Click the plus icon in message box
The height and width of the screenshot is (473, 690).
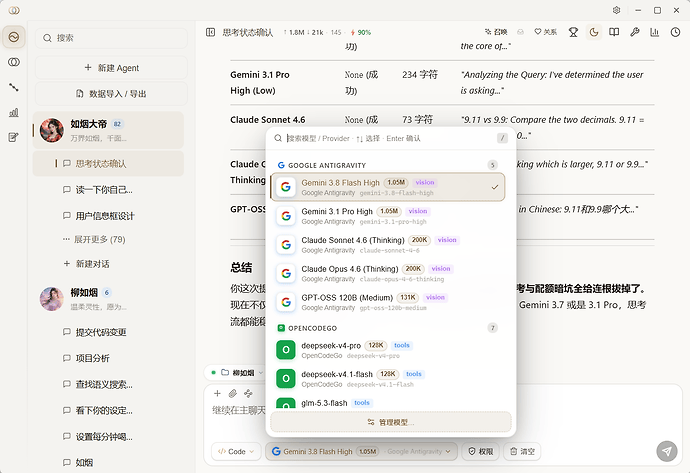tap(217, 393)
